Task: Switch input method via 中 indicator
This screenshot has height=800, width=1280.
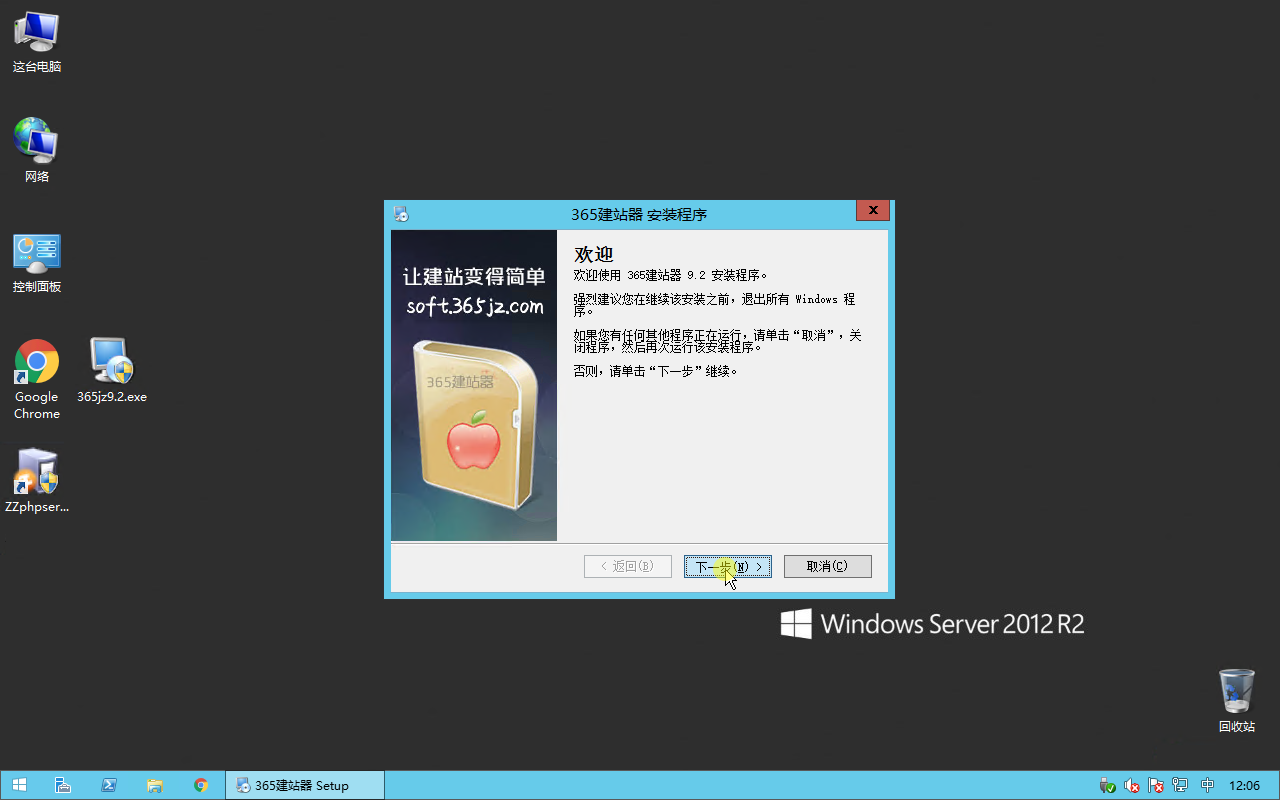Action: [1208, 786]
